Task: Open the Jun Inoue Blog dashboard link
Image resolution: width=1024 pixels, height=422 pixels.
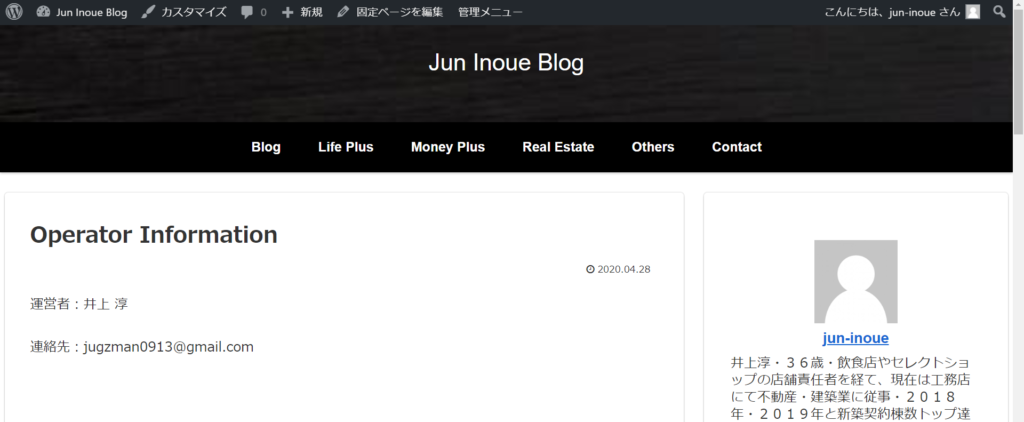Action: 82,12
